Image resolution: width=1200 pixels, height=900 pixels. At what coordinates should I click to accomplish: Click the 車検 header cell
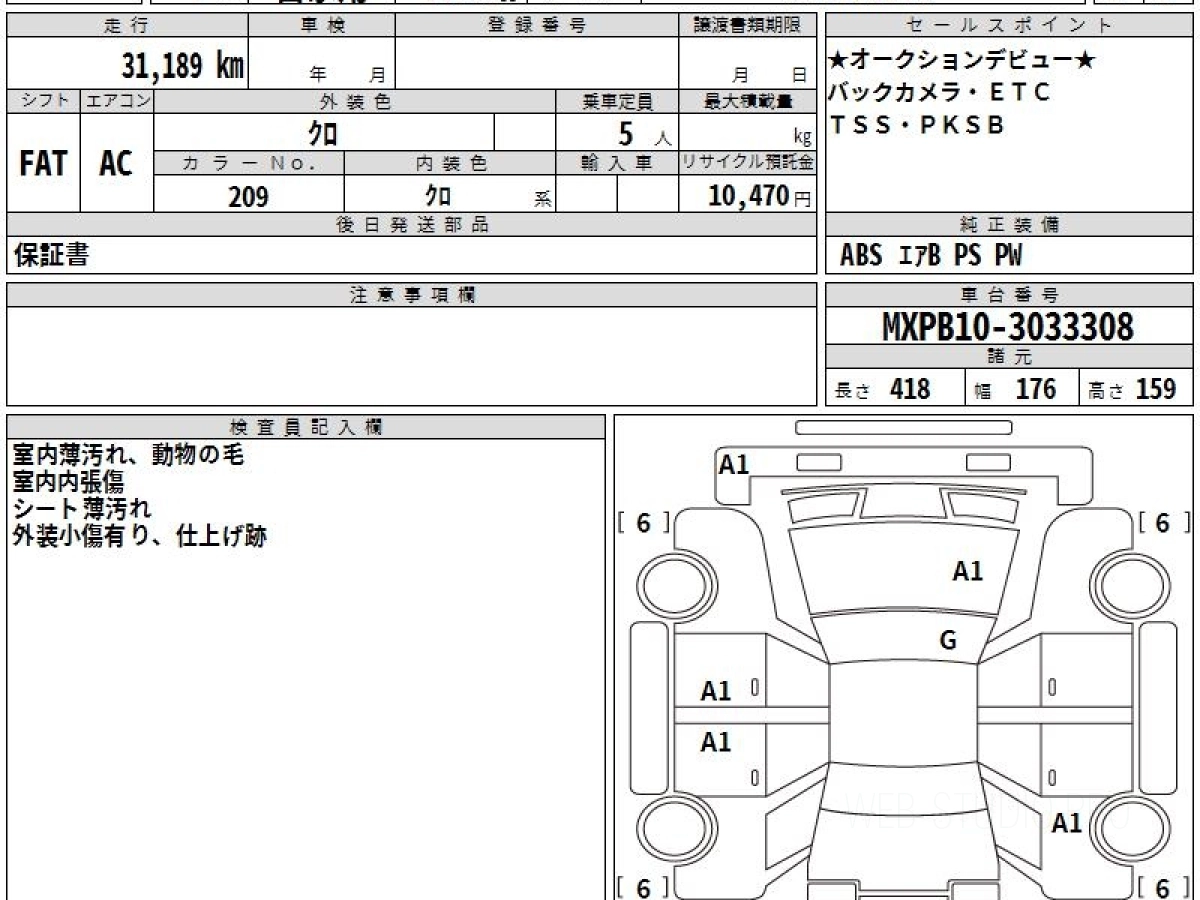[x=322, y=26]
